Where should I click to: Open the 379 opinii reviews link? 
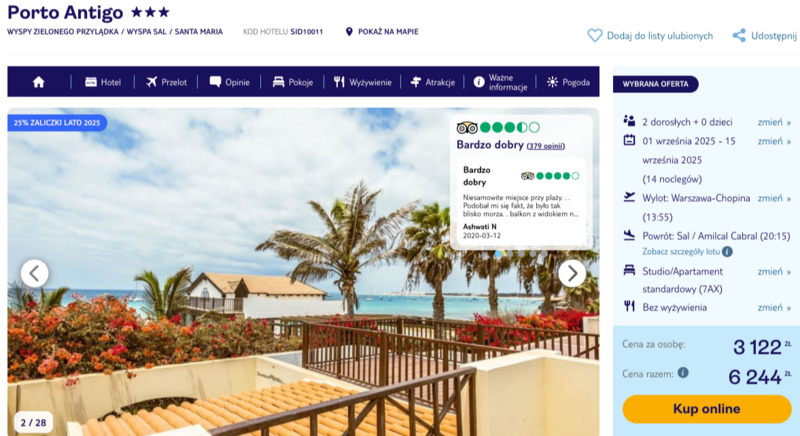coord(546,146)
